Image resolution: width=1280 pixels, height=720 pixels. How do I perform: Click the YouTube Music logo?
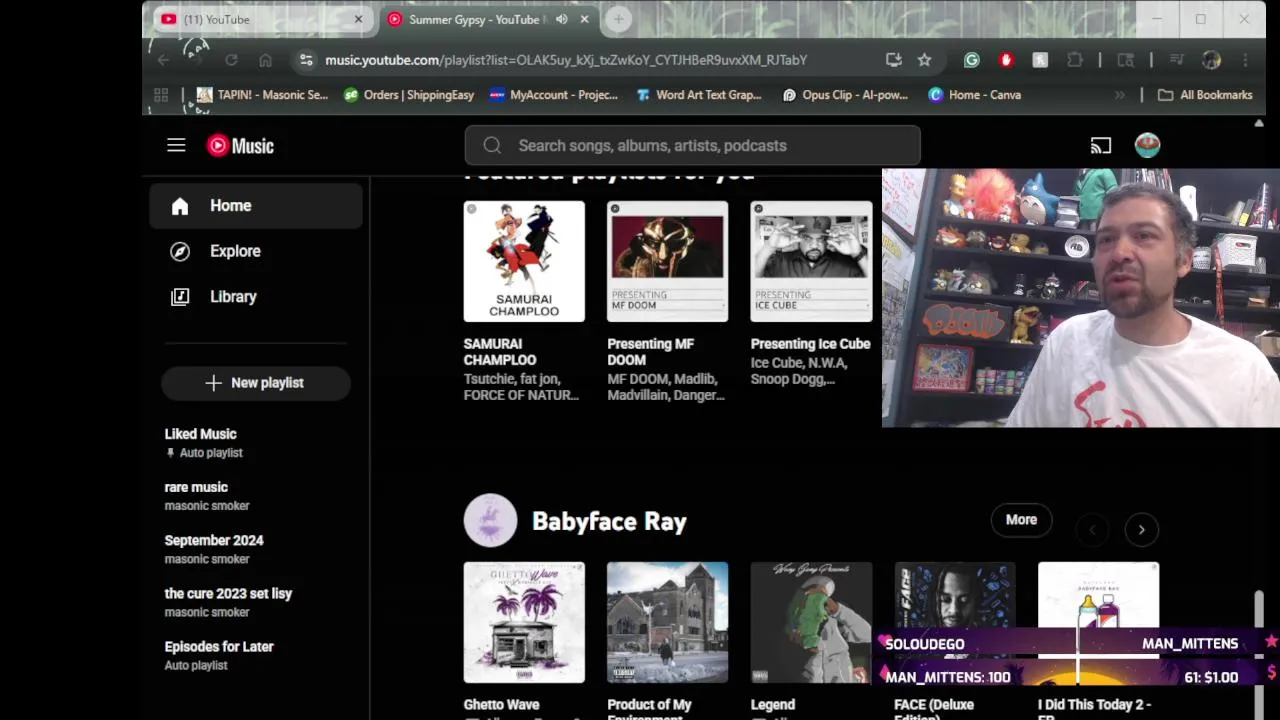[240, 146]
